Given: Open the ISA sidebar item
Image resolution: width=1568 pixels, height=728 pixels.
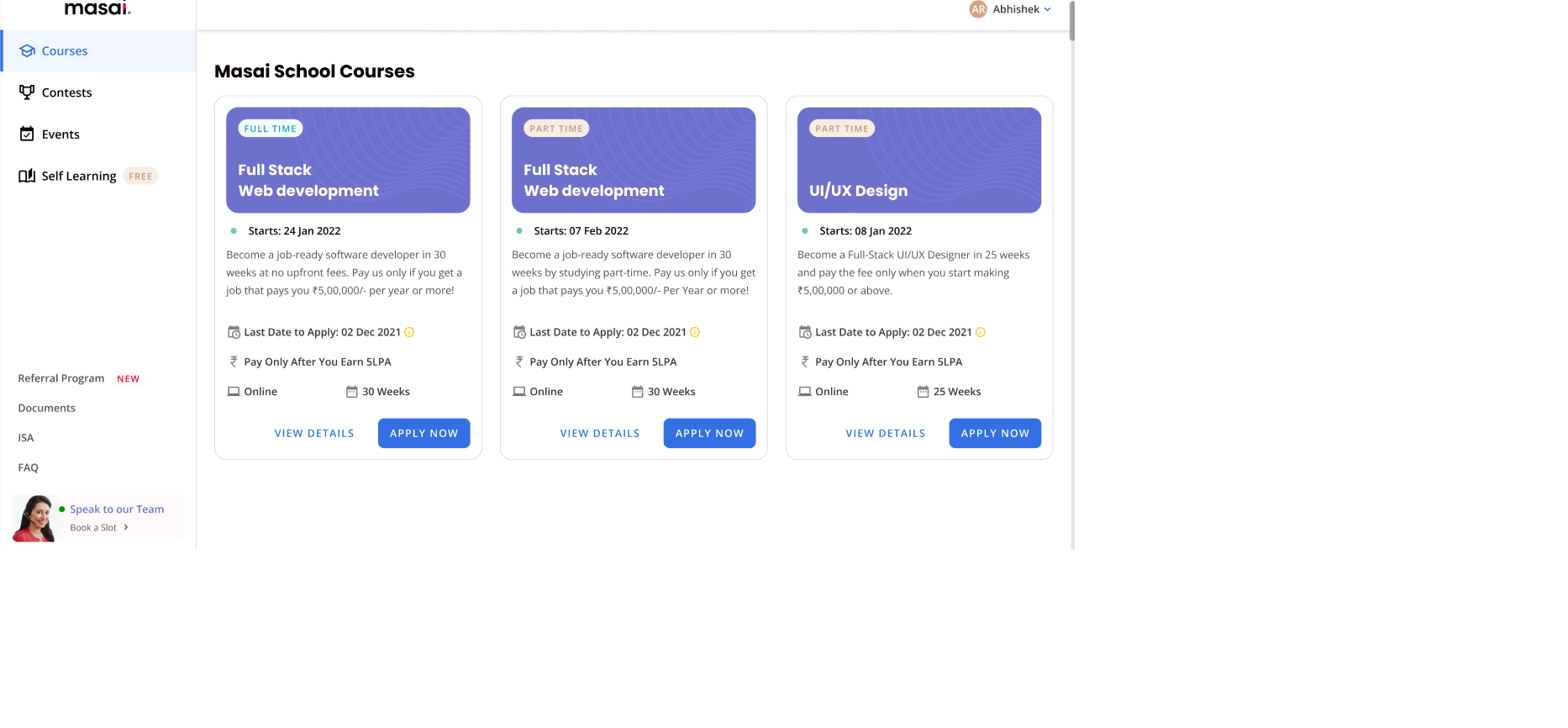Looking at the screenshot, I should [26, 438].
